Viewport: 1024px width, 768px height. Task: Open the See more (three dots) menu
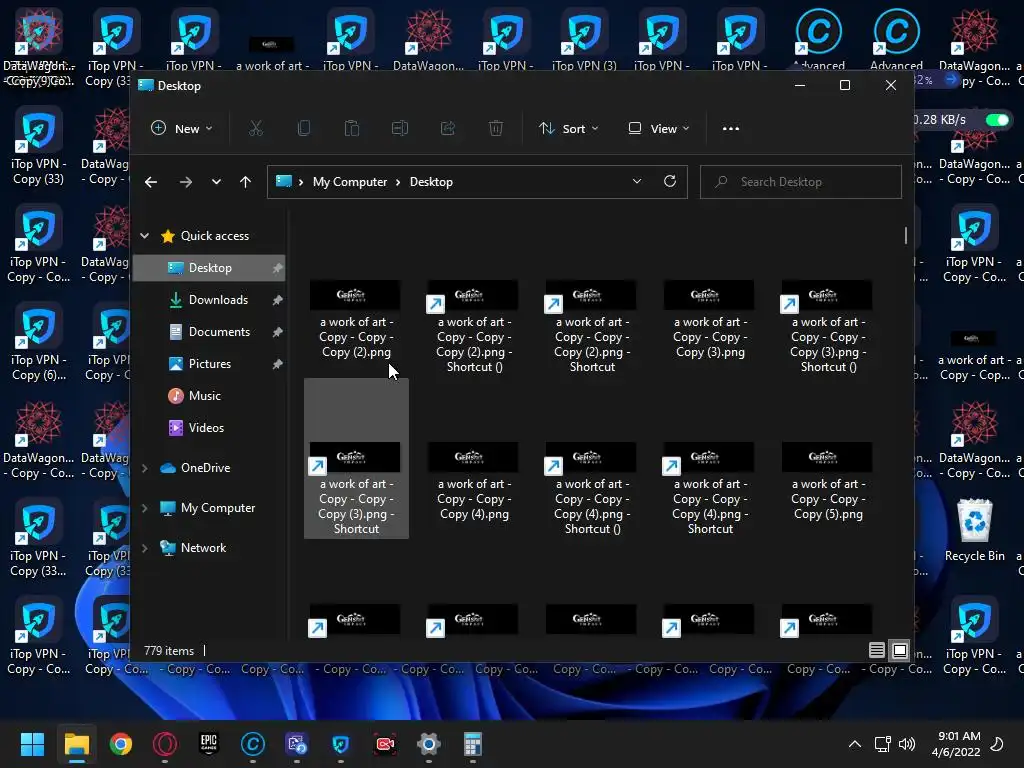click(x=731, y=129)
